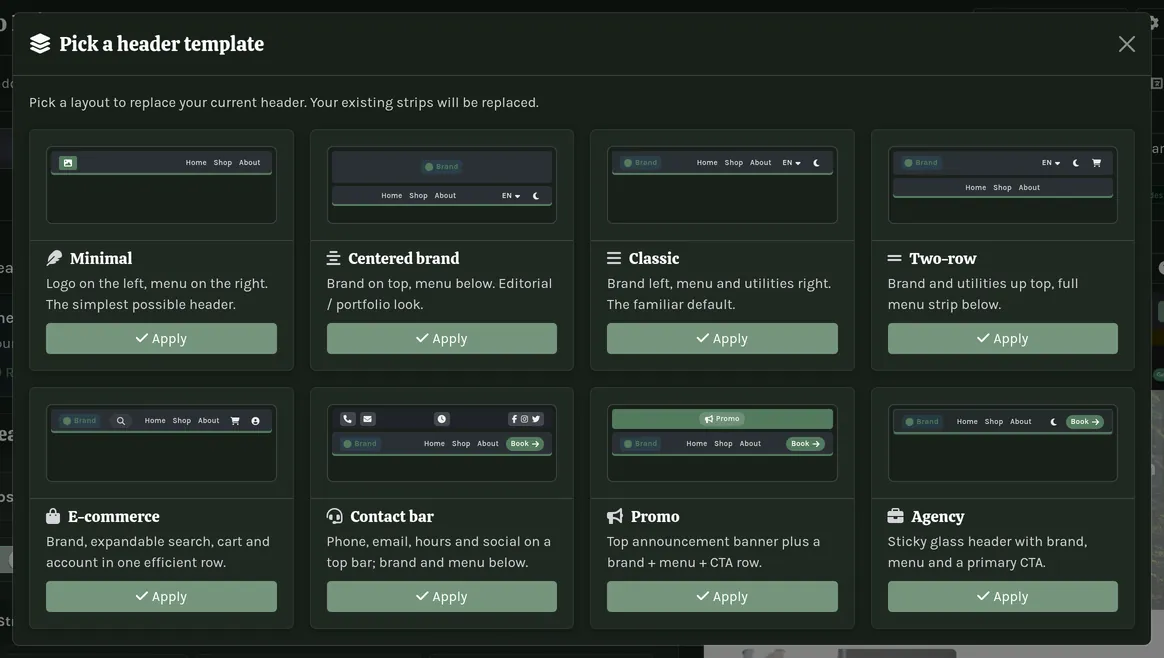Click the phone icon in Contact bar preview
This screenshot has width=1164, height=658.
point(347,419)
